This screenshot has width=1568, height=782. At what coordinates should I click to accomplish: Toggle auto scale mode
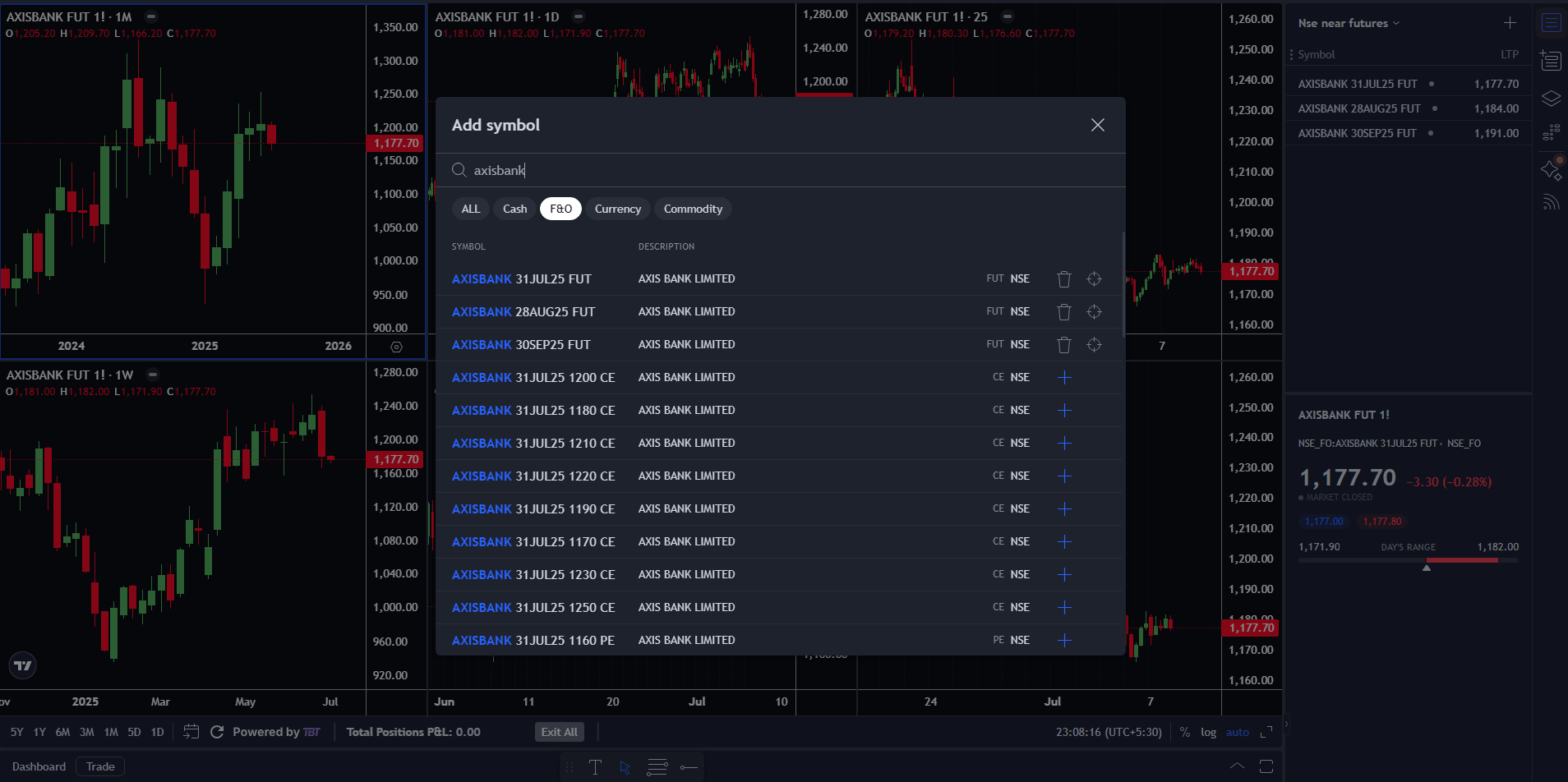click(1237, 732)
